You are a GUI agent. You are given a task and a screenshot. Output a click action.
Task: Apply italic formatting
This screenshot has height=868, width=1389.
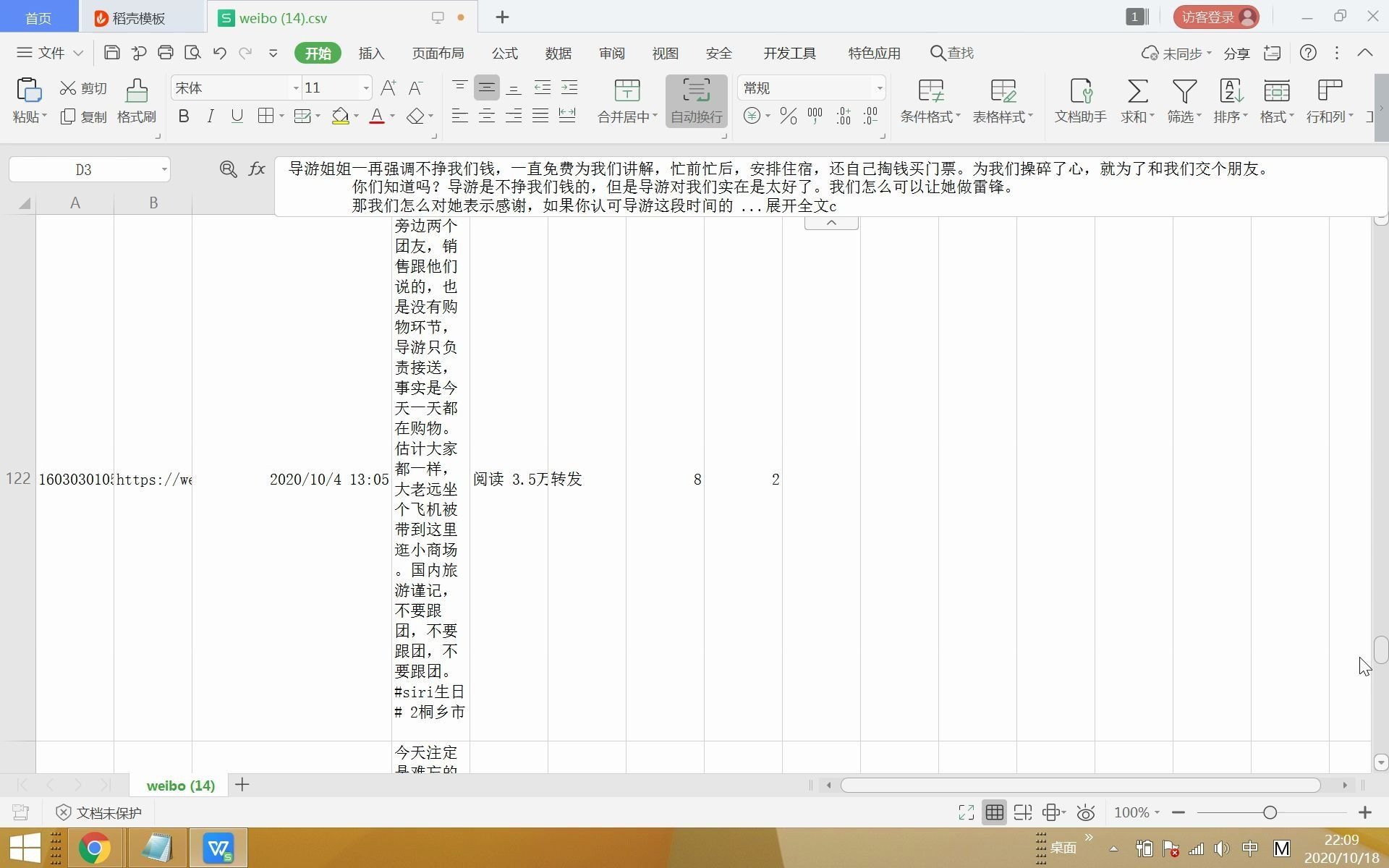coord(210,116)
